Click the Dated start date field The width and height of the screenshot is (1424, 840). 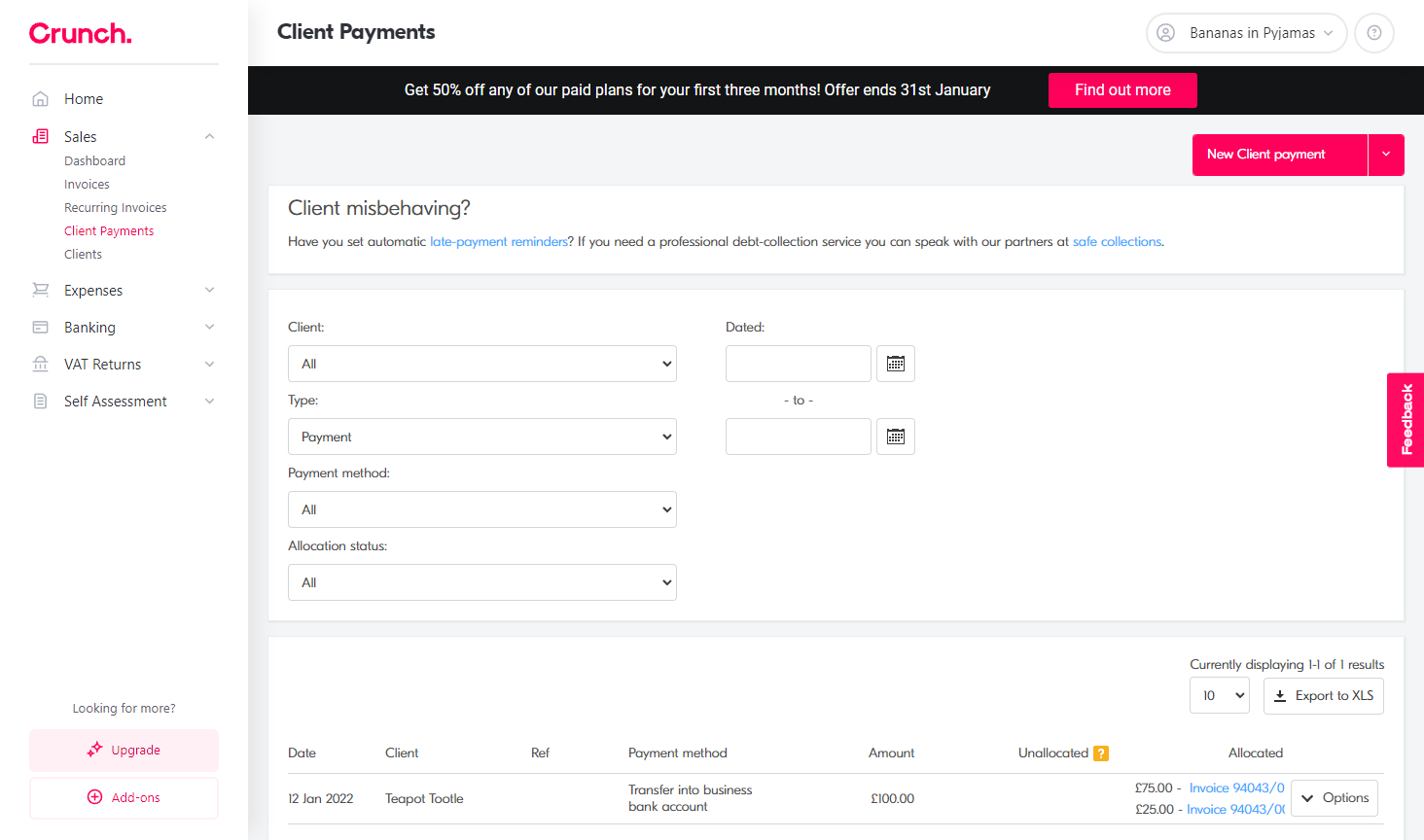tap(798, 364)
